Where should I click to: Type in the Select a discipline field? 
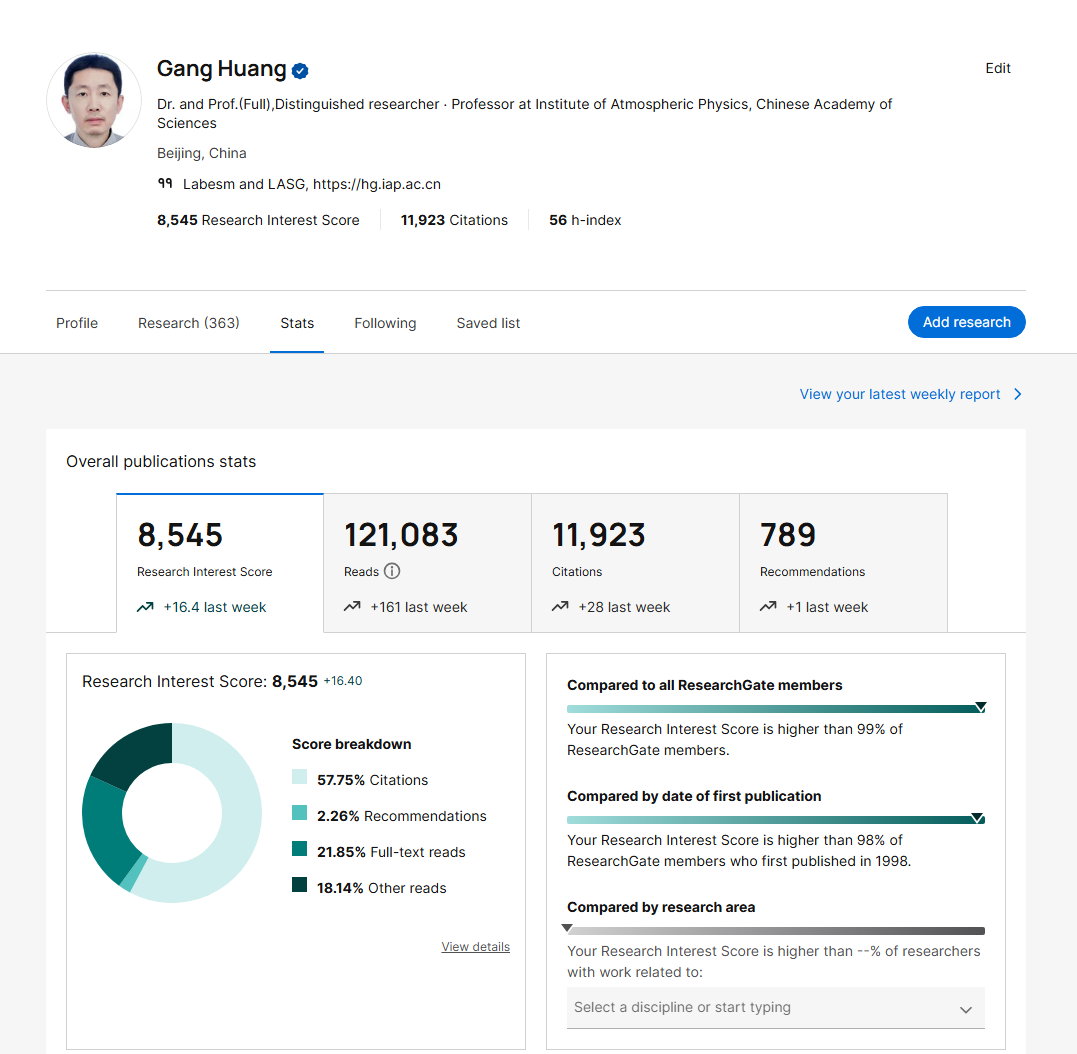click(x=750, y=1008)
